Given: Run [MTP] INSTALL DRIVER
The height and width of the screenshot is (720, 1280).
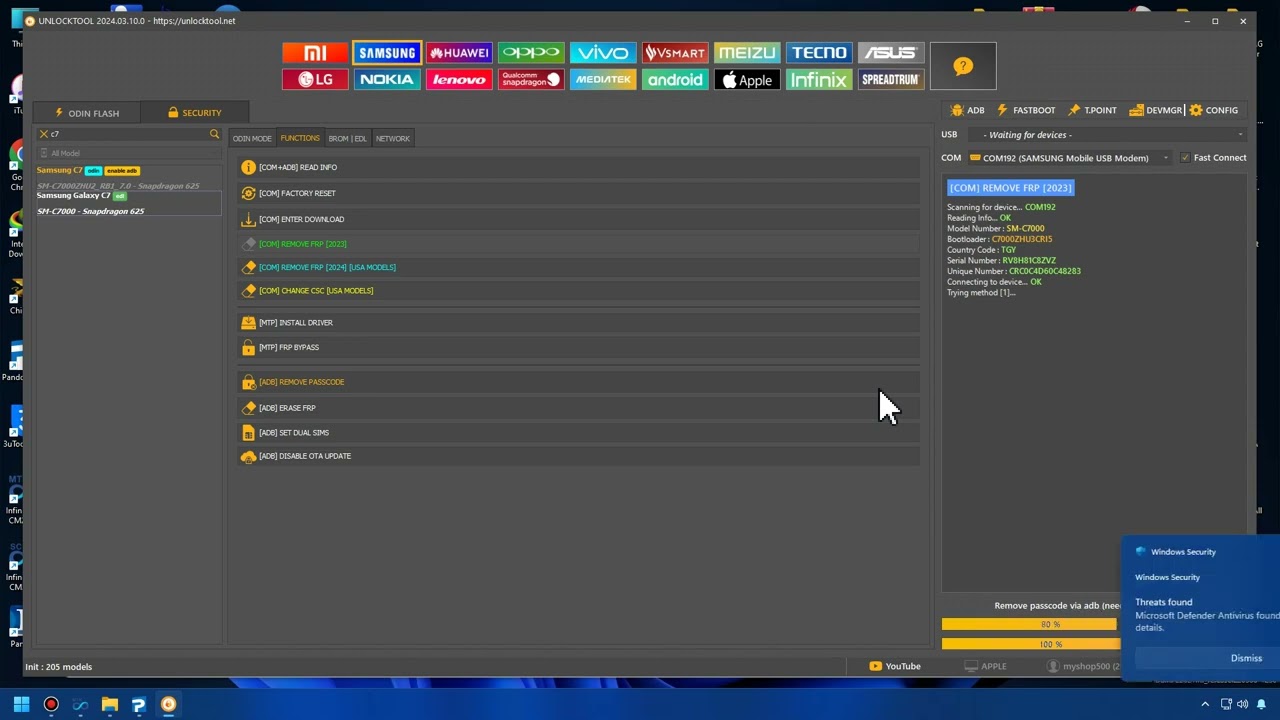Looking at the screenshot, I should point(579,323).
